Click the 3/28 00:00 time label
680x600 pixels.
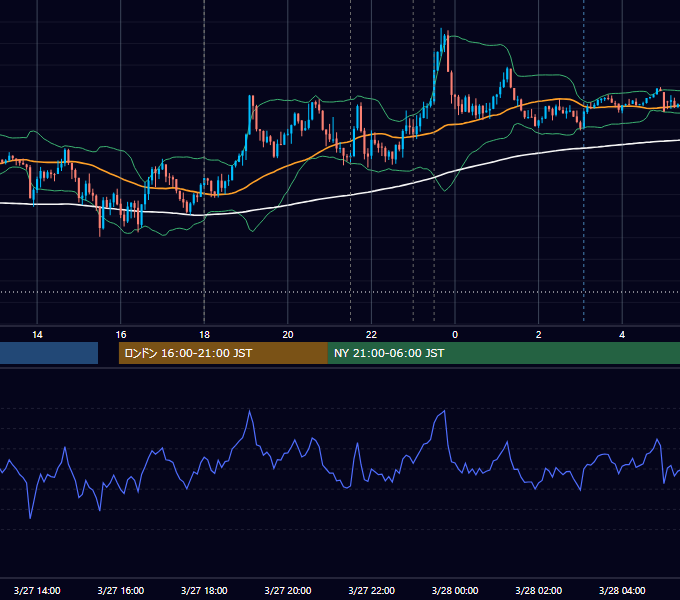pos(455,590)
